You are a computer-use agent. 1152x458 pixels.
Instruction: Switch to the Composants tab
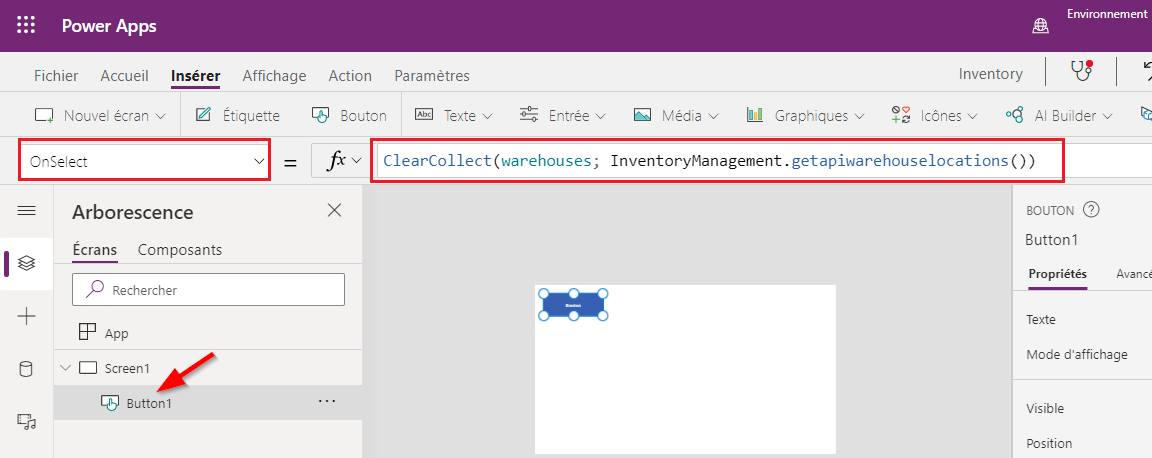(180, 250)
